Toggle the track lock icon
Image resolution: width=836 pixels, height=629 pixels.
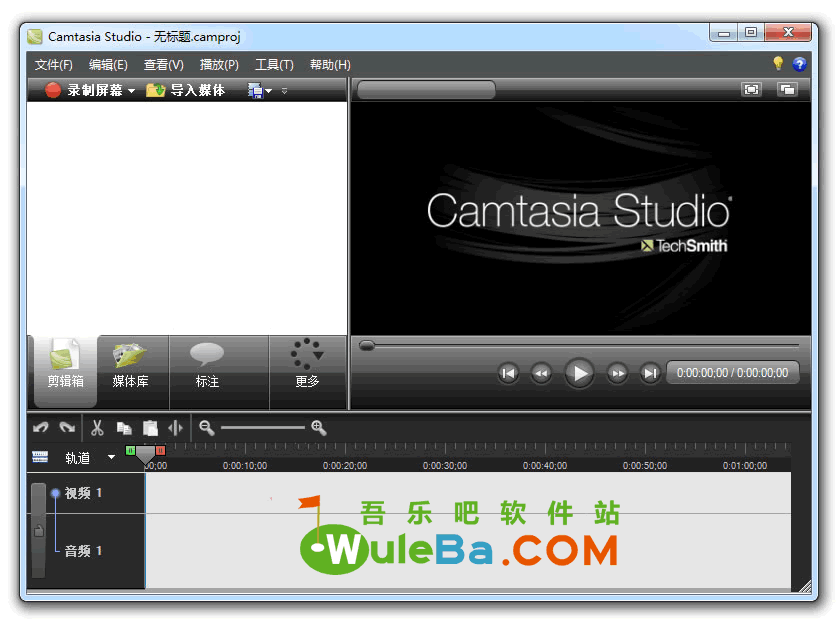(38, 530)
